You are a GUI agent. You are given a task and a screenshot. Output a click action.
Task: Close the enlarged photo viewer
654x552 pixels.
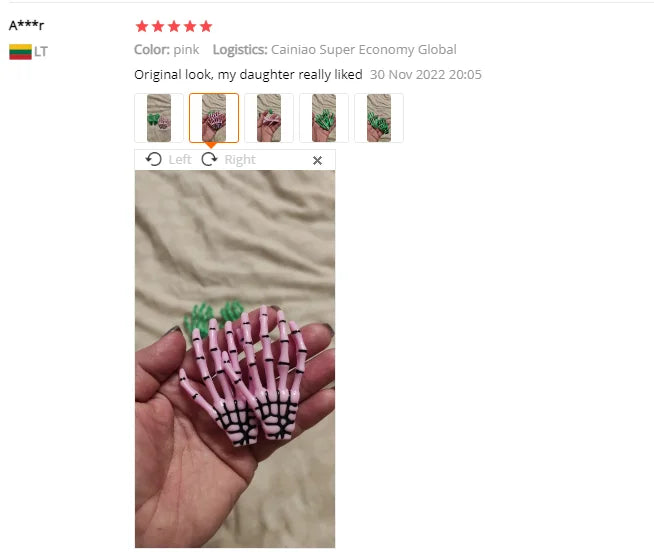point(317,160)
